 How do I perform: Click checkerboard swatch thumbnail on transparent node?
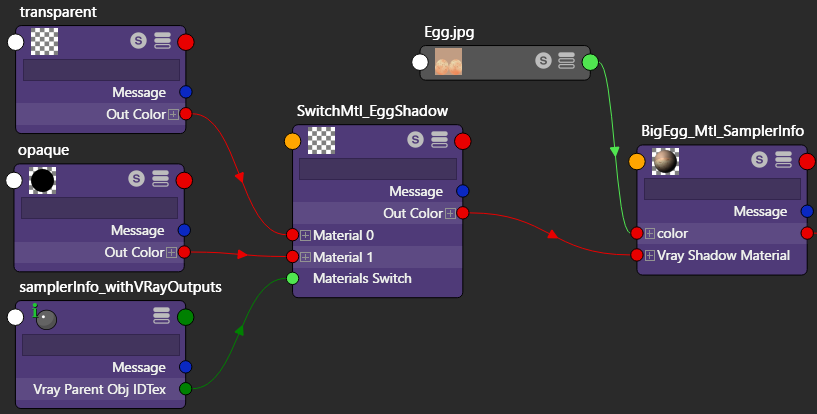point(44,41)
